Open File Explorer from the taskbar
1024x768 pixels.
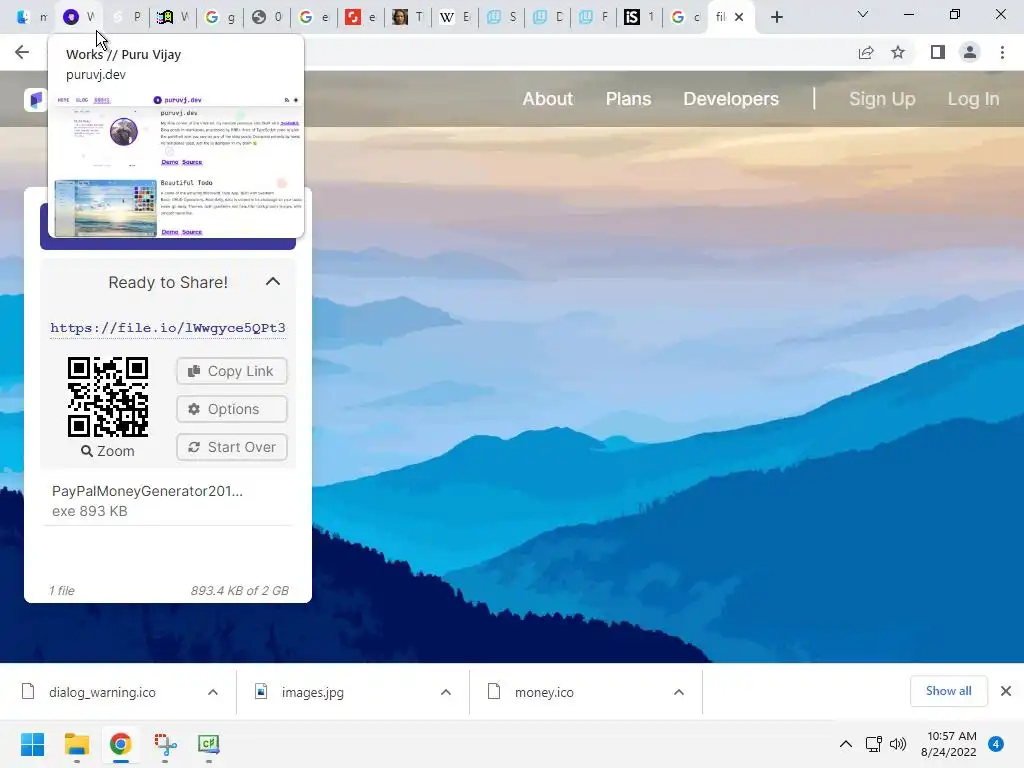point(76,744)
